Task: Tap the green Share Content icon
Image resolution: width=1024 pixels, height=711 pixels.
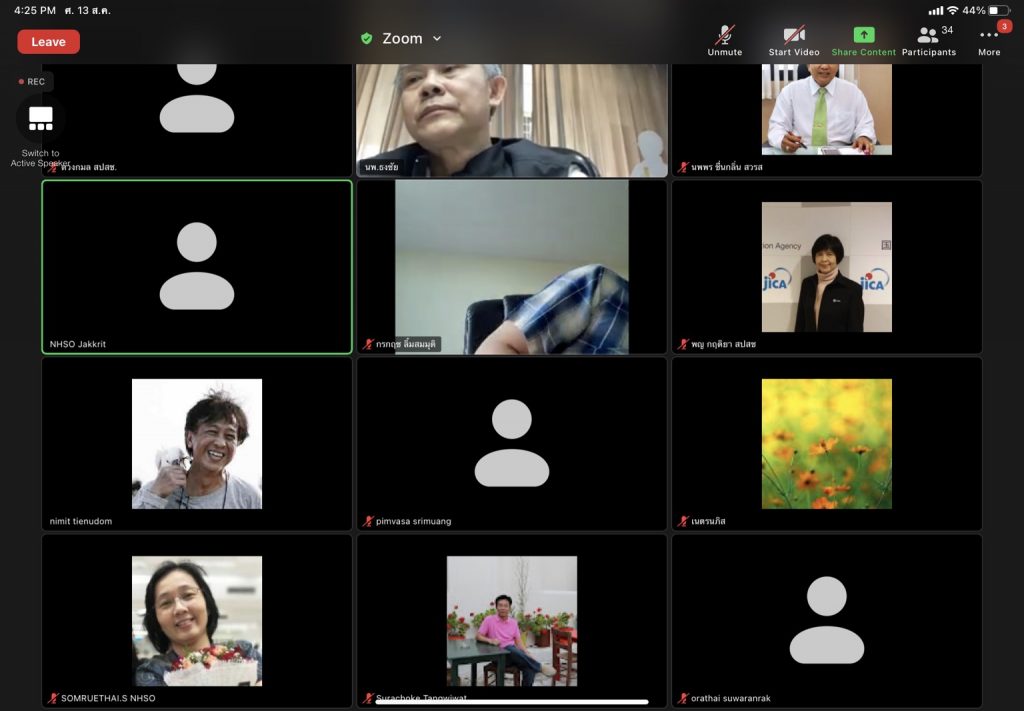Action: coord(864,38)
